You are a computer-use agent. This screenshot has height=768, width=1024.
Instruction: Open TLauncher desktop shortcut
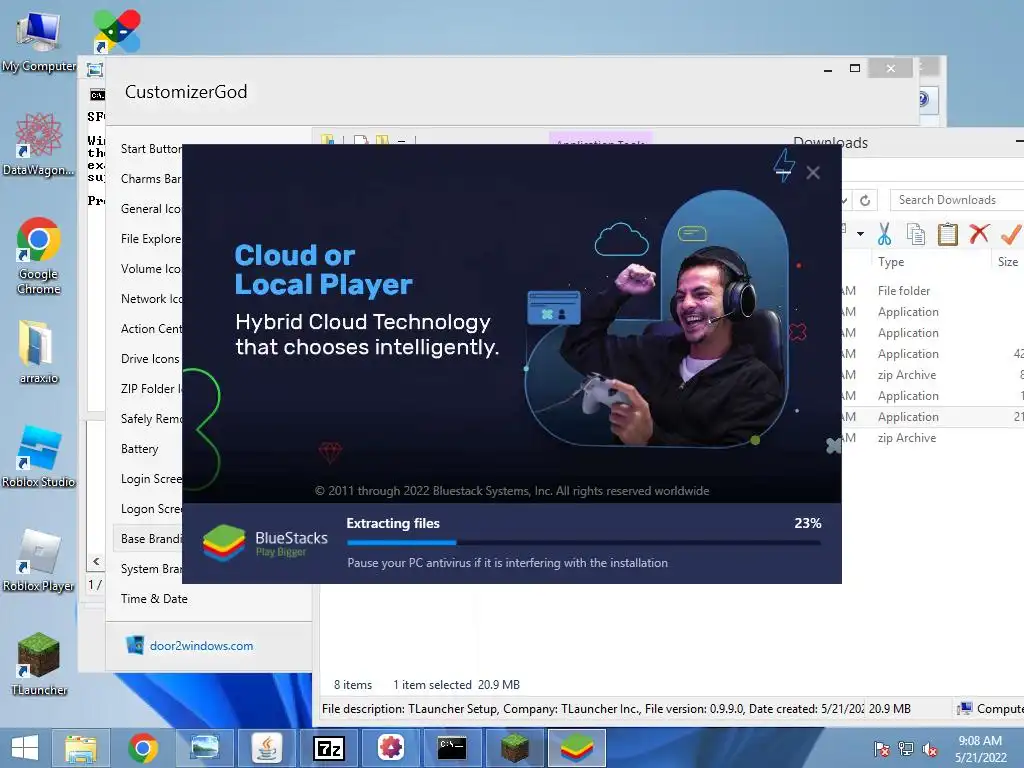[39, 664]
